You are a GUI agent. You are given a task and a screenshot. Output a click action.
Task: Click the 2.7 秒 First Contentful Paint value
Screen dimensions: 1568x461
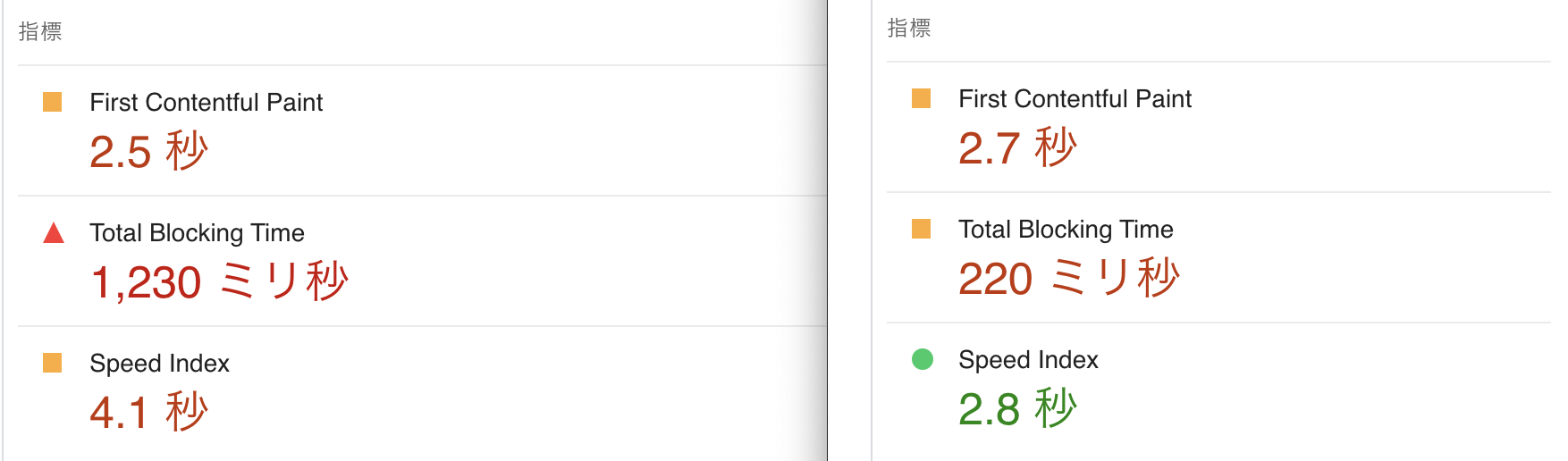(1017, 147)
